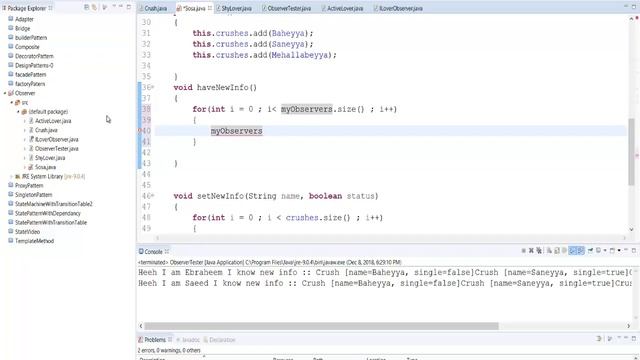The width and height of the screenshot is (640, 360).
Task: Select facadePattern project
Action: pos(30,75)
